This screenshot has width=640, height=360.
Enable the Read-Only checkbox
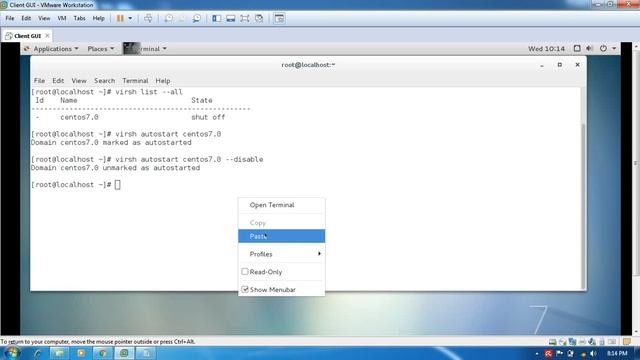(245, 271)
